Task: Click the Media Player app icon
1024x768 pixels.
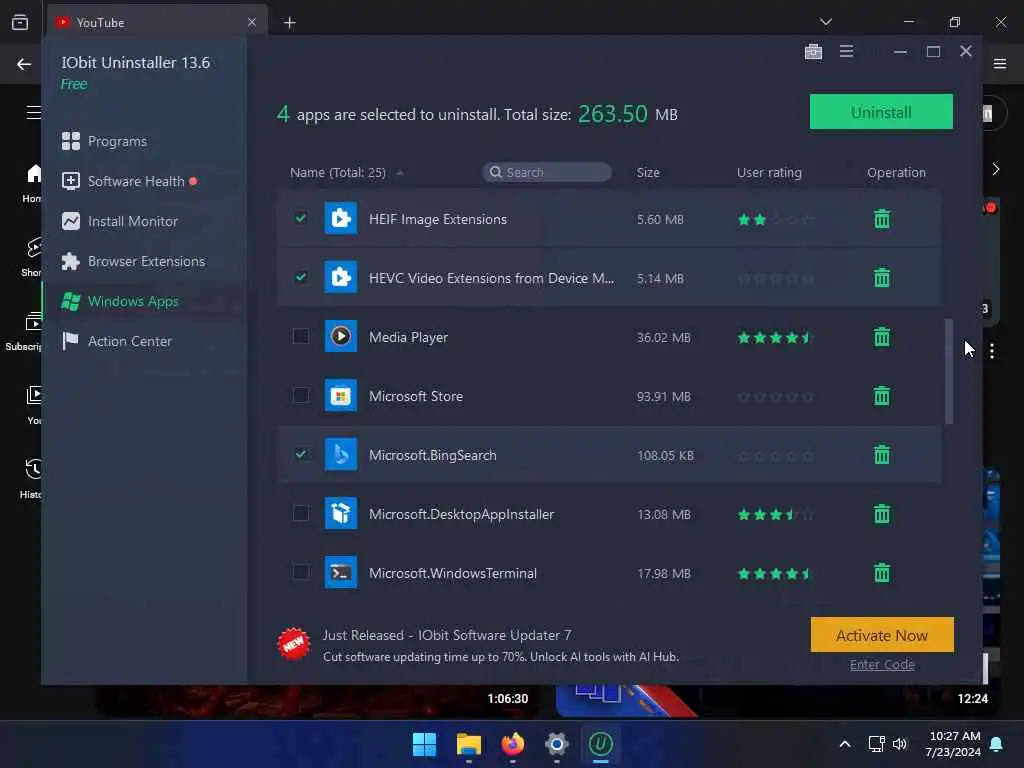Action: (341, 336)
